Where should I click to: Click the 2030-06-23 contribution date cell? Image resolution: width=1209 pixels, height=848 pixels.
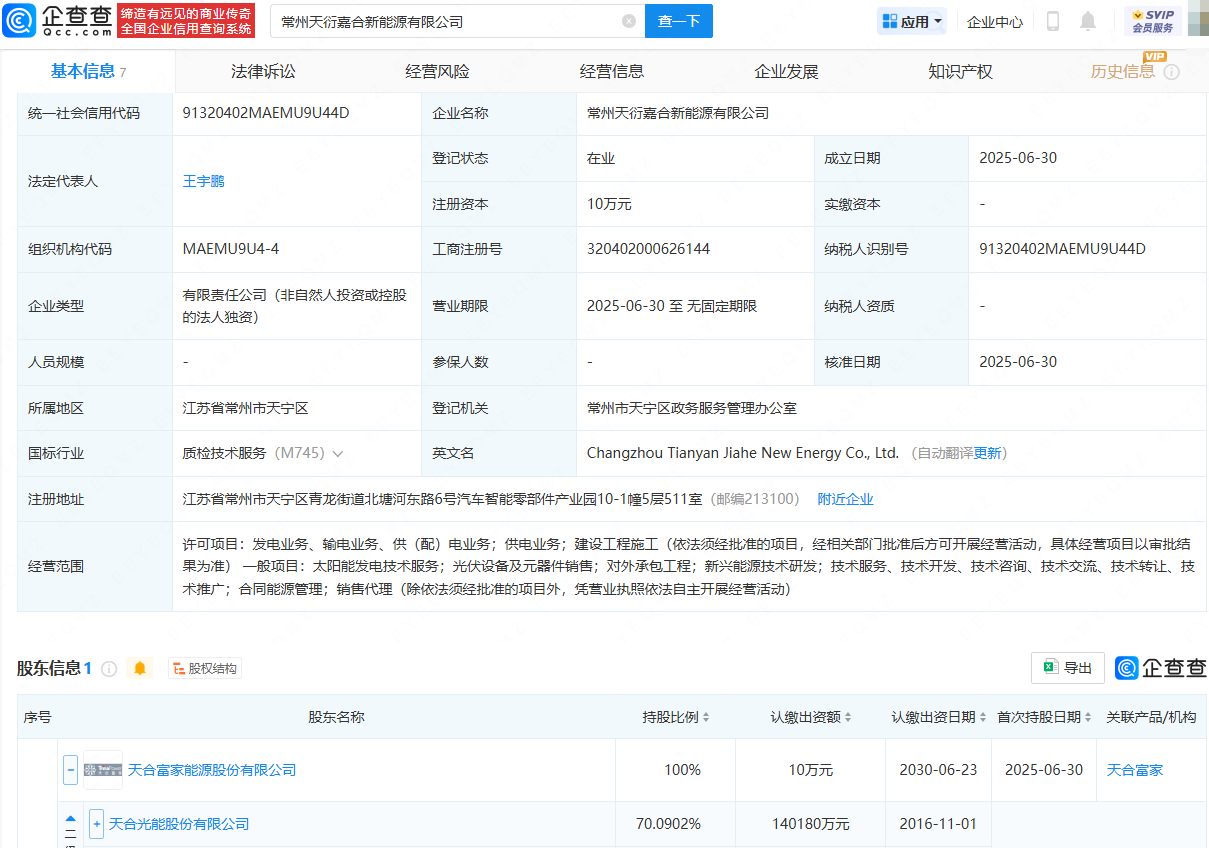[x=939, y=770]
